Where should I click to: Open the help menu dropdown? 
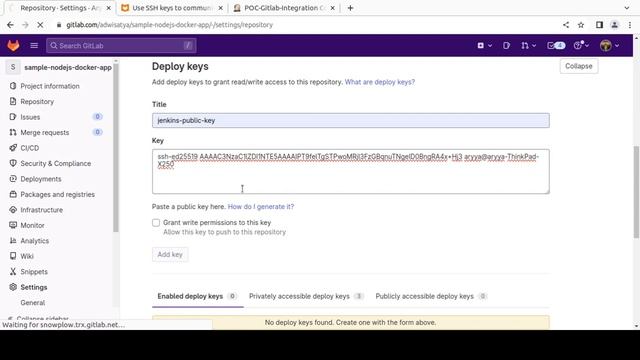[x=581, y=45]
